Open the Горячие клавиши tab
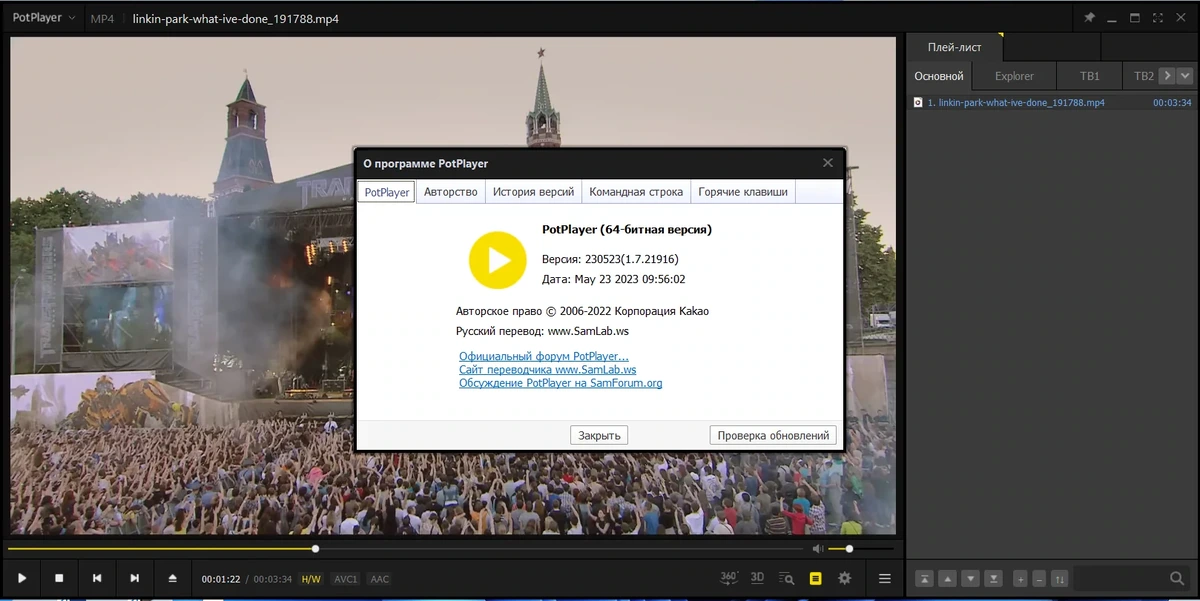 coord(743,192)
